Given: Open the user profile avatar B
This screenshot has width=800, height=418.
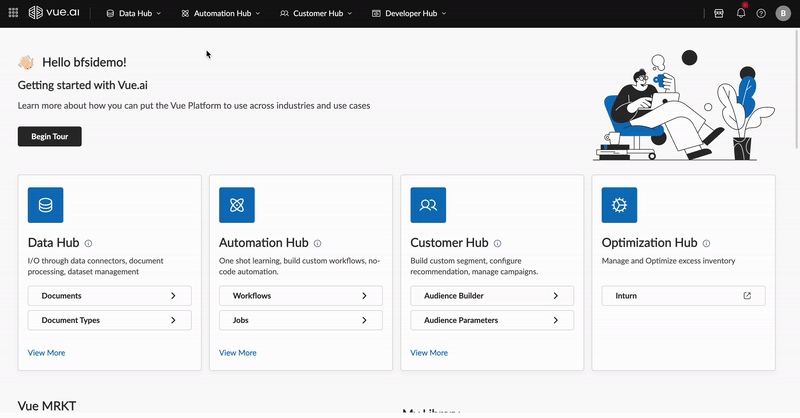Looking at the screenshot, I should click(x=782, y=14).
